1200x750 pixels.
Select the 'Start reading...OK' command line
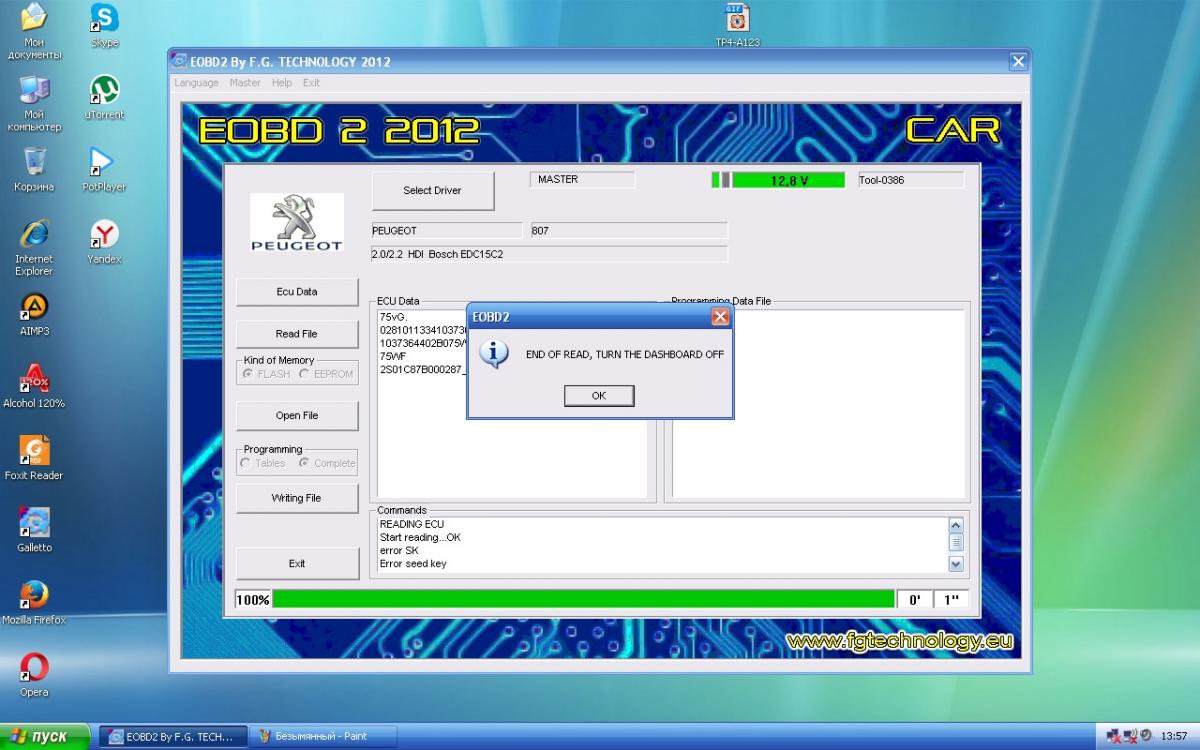[420, 538]
